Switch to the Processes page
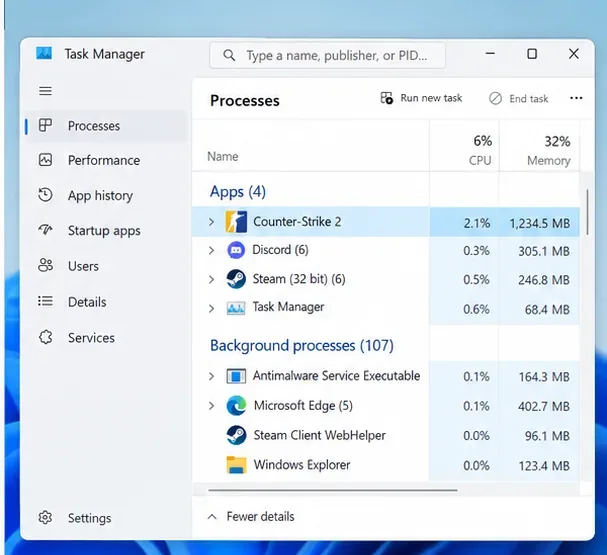Image resolution: width=607 pixels, height=555 pixels. (x=106, y=126)
